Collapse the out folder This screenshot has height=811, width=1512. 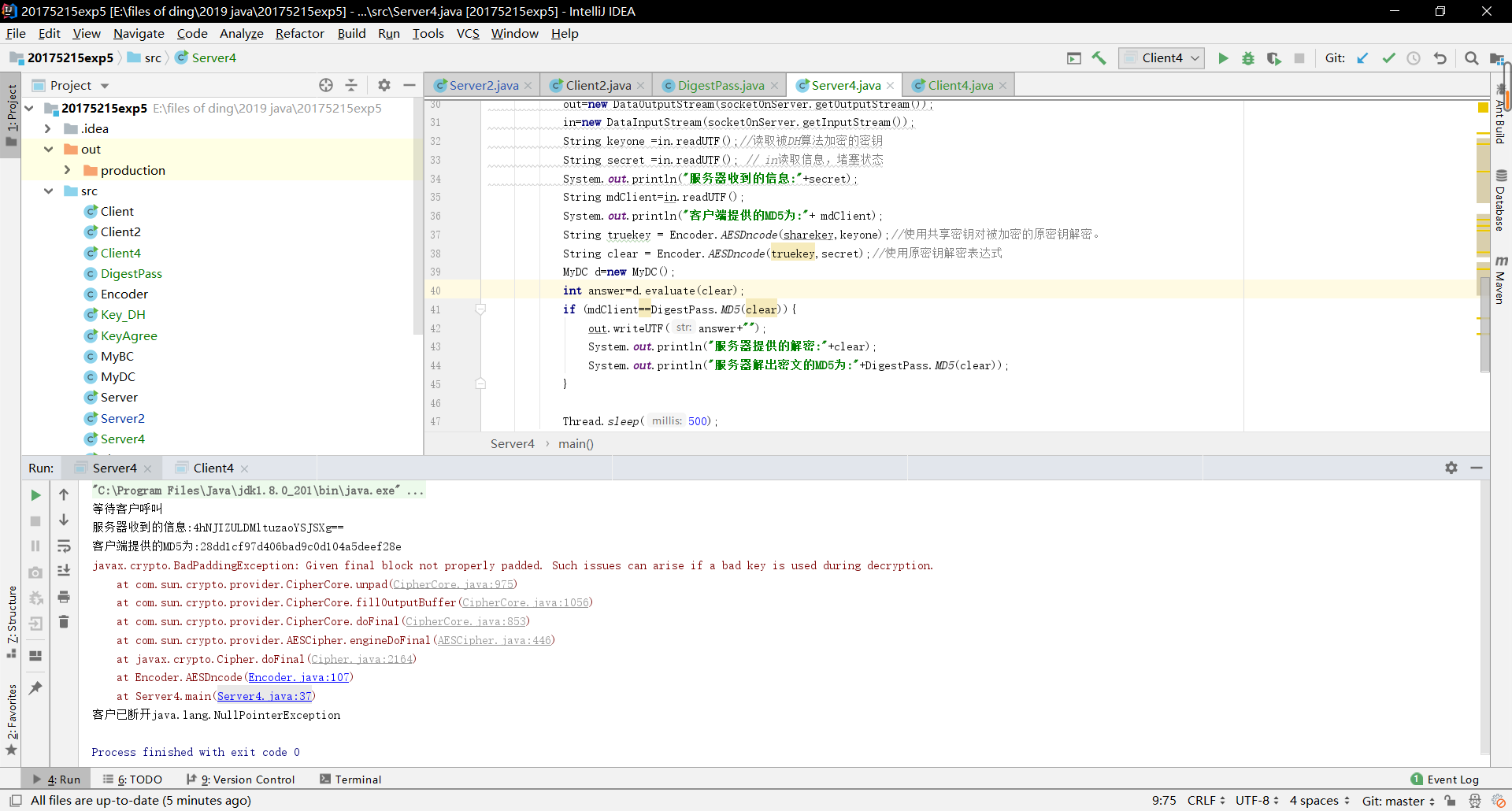pyautogui.click(x=48, y=150)
